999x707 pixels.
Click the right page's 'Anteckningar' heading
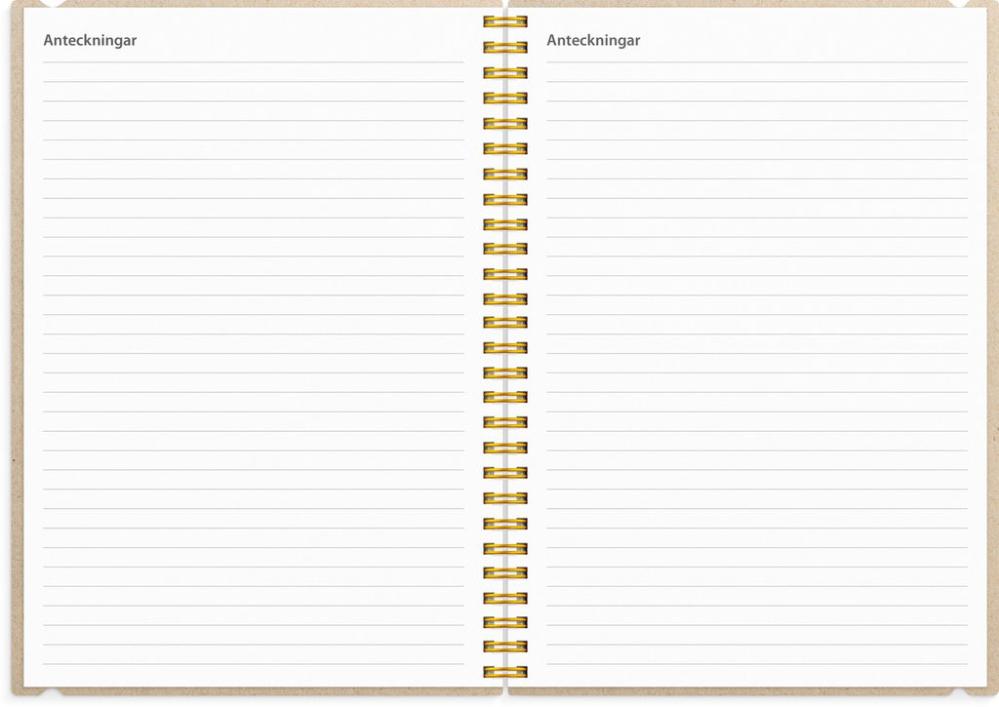click(x=593, y=41)
